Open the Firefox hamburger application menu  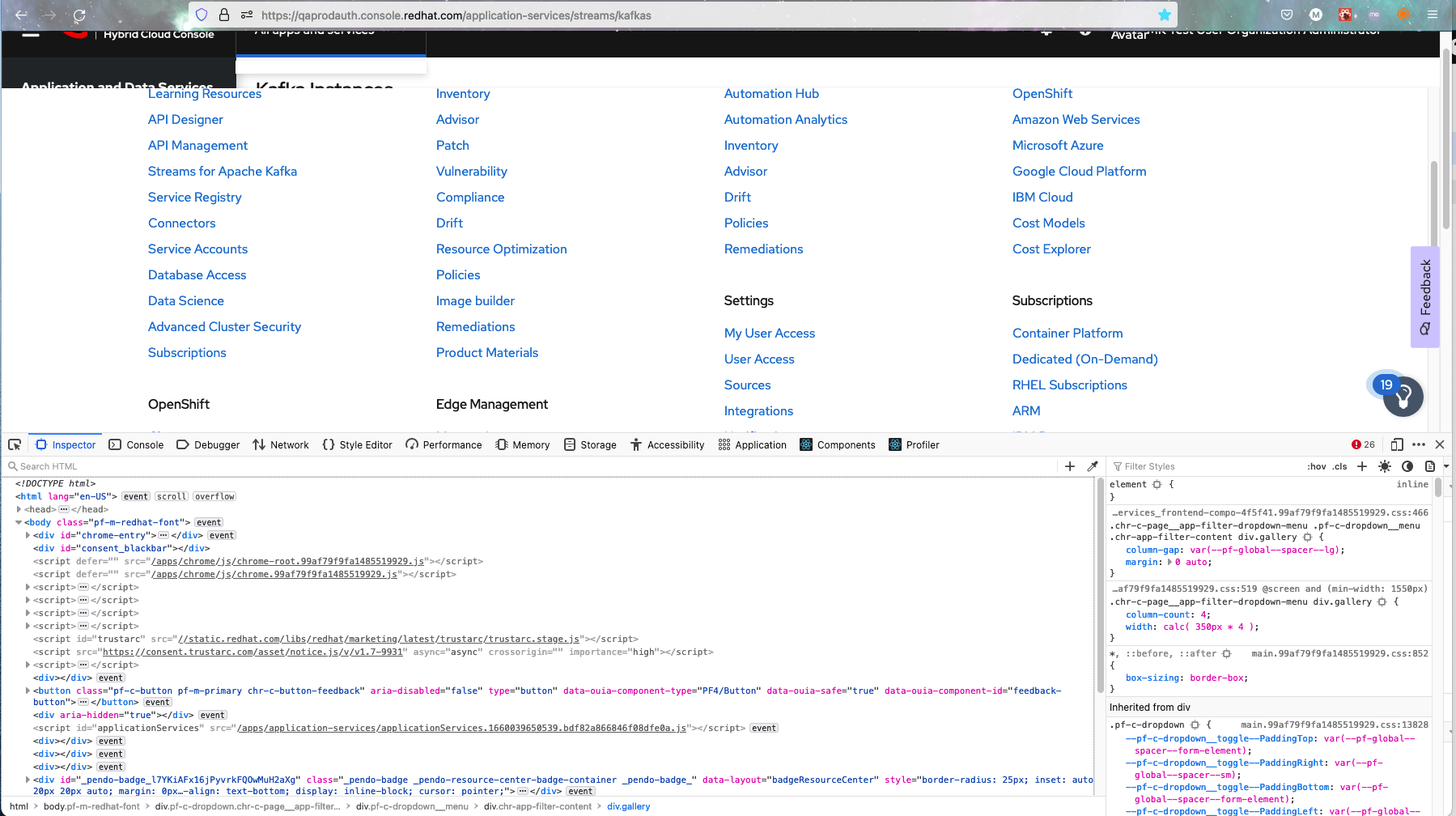tap(1433, 15)
